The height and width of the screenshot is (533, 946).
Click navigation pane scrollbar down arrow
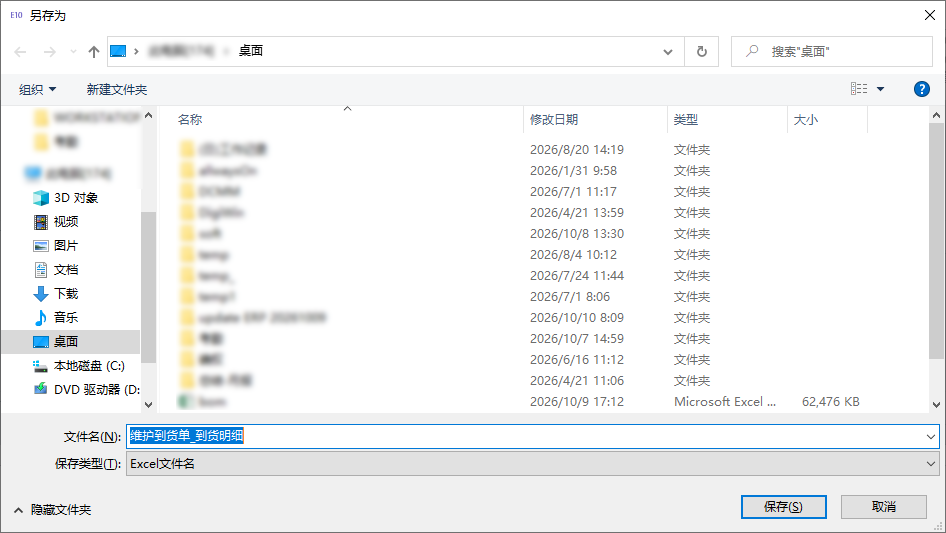(x=148, y=404)
